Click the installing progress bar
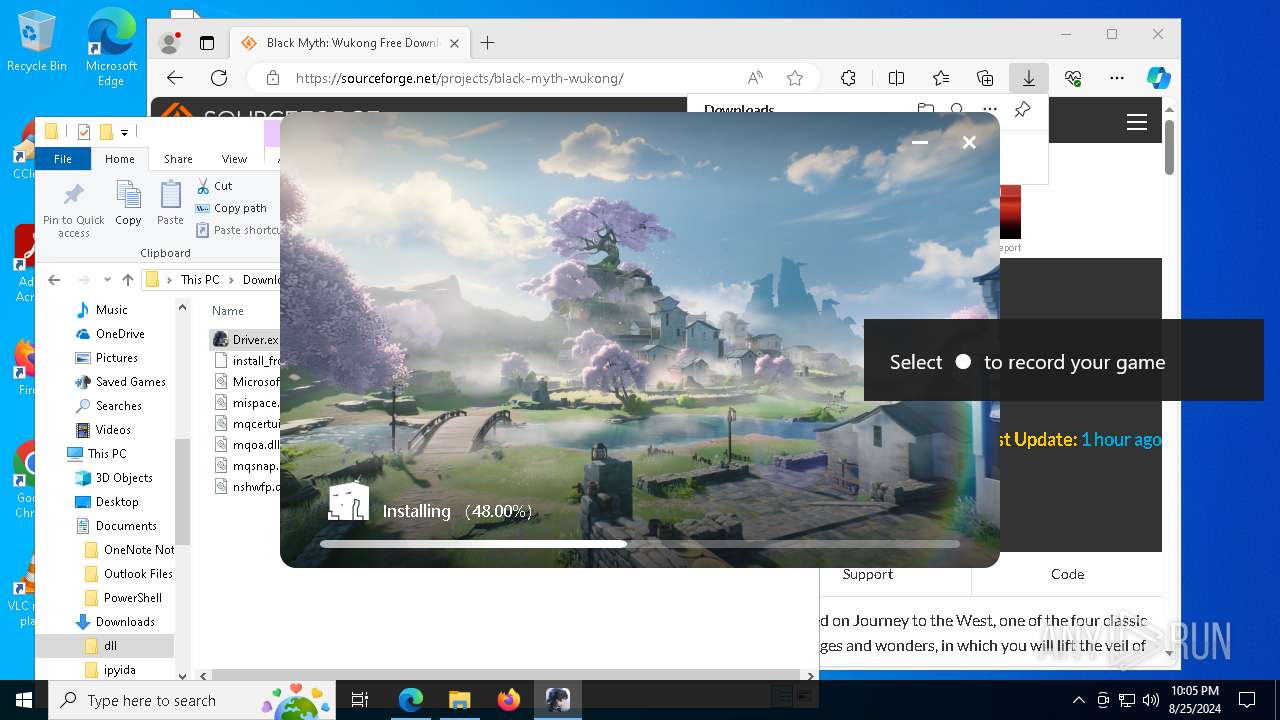Viewport: 1280px width, 720px height. coord(640,544)
